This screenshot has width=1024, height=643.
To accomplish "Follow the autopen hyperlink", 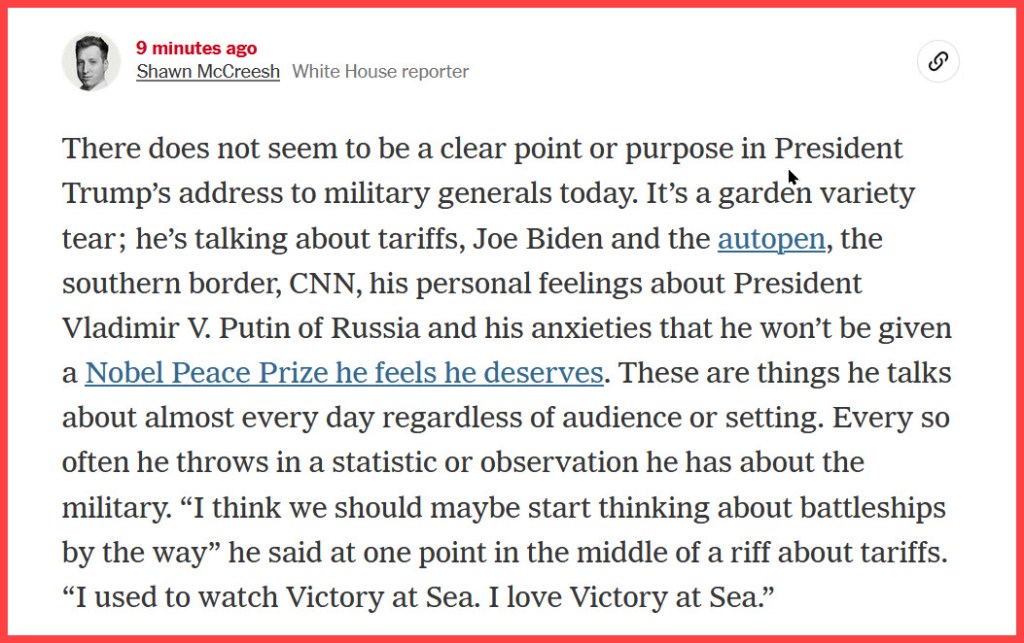I will click(771, 239).
